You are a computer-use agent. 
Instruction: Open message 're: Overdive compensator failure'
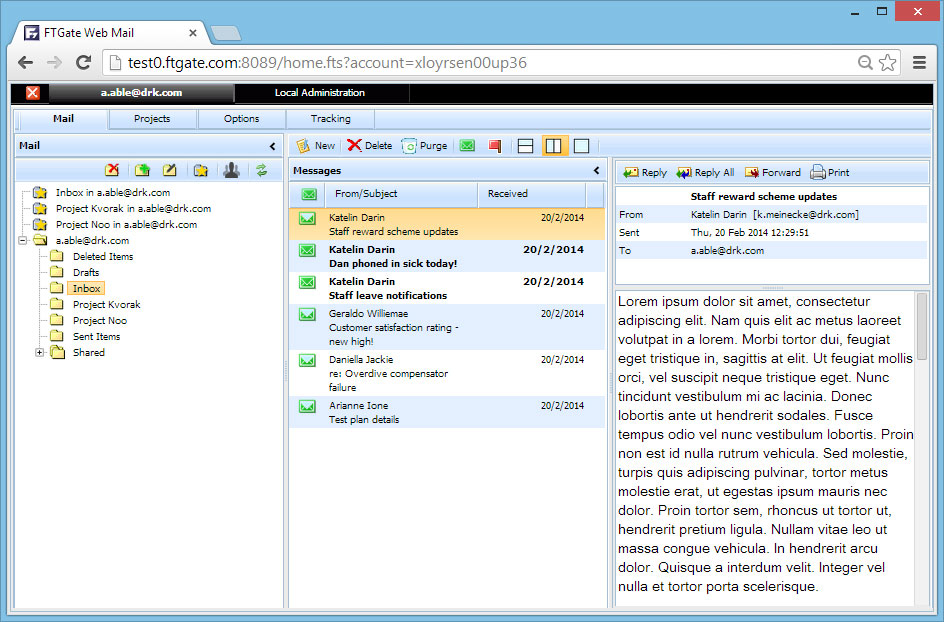(x=447, y=373)
